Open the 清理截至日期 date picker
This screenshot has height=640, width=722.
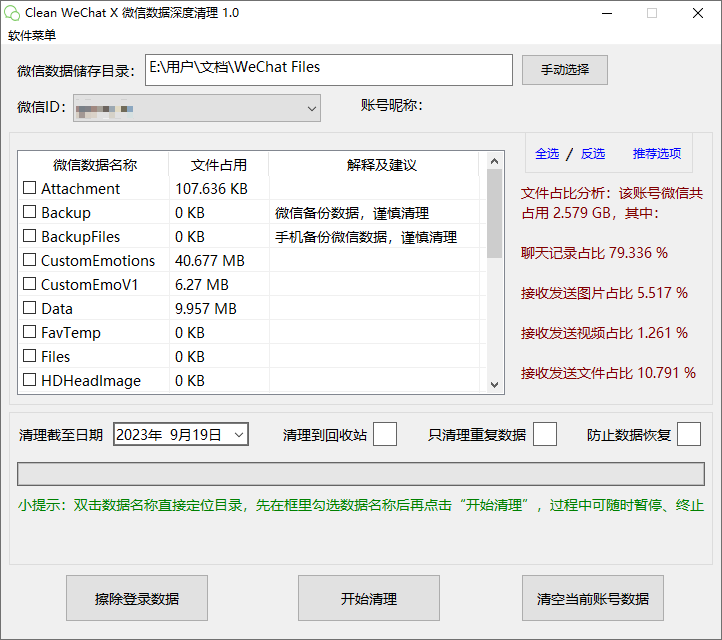239,434
